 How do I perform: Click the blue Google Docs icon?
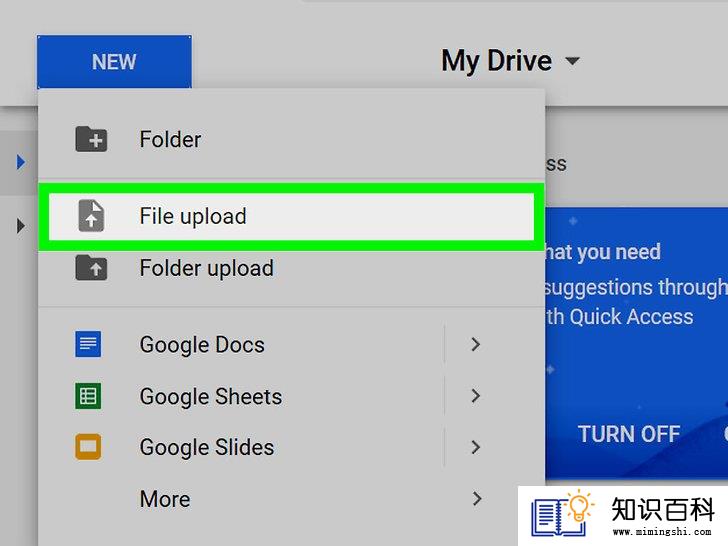[88, 344]
